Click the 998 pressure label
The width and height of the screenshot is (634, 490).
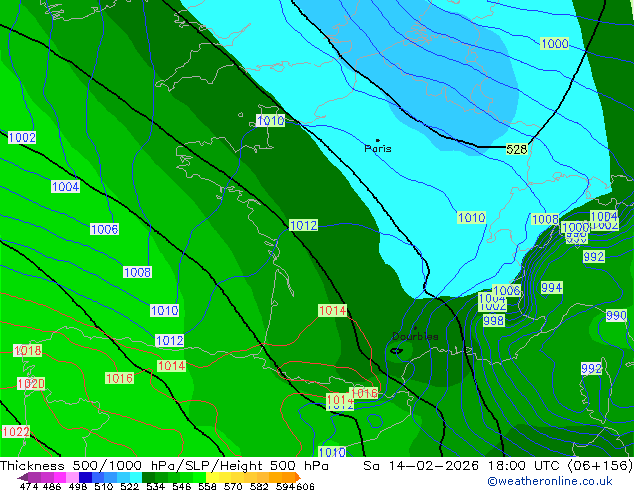[x=494, y=321]
